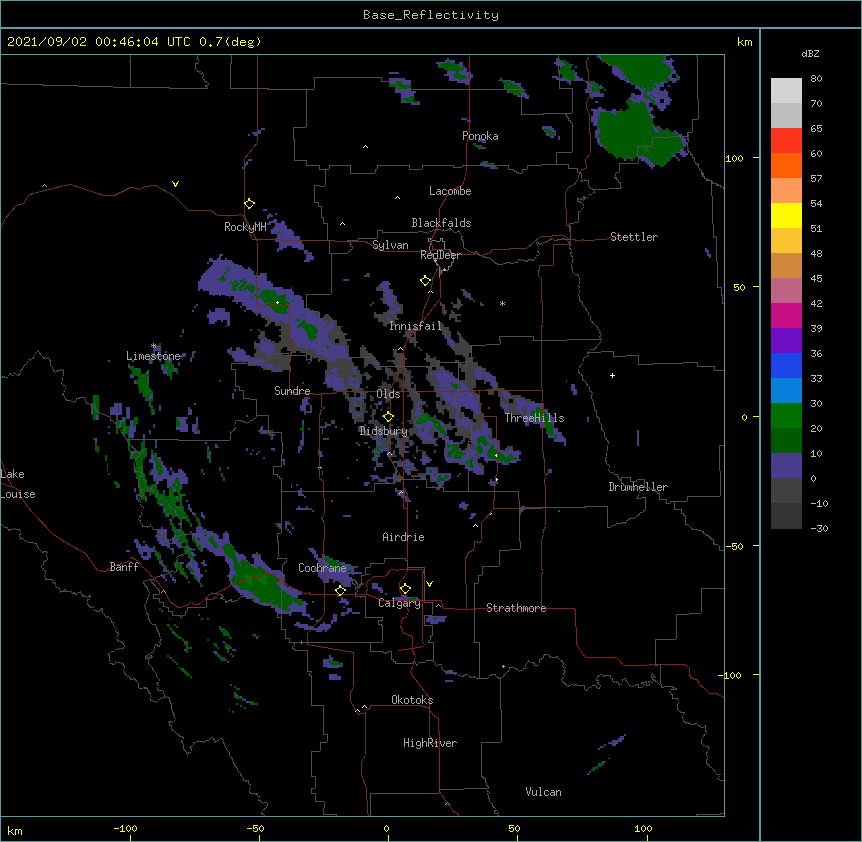Select the blue 33-36 dBZ legend swatch
The height and width of the screenshot is (842, 862).
click(786, 365)
